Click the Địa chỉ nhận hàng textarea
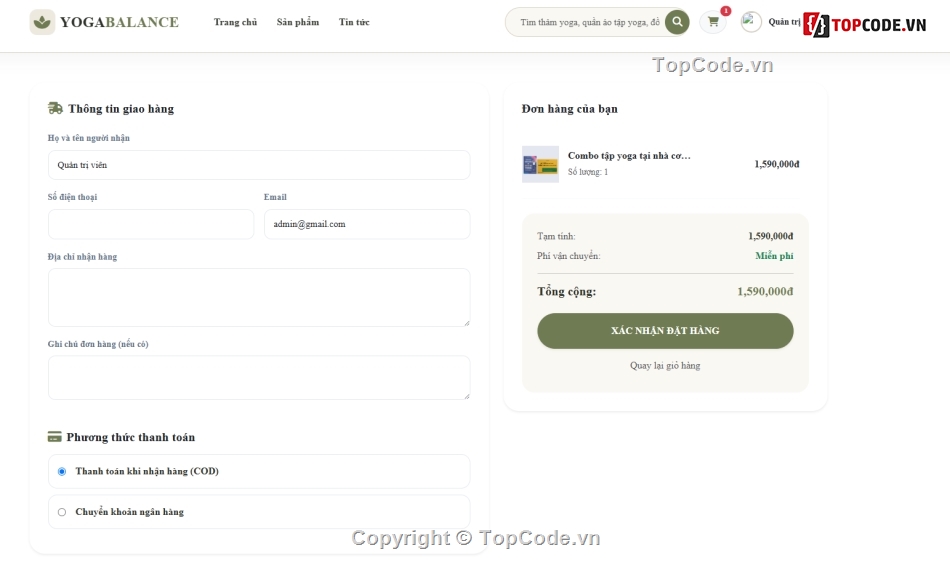The image size is (950, 566). coord(259,298)
